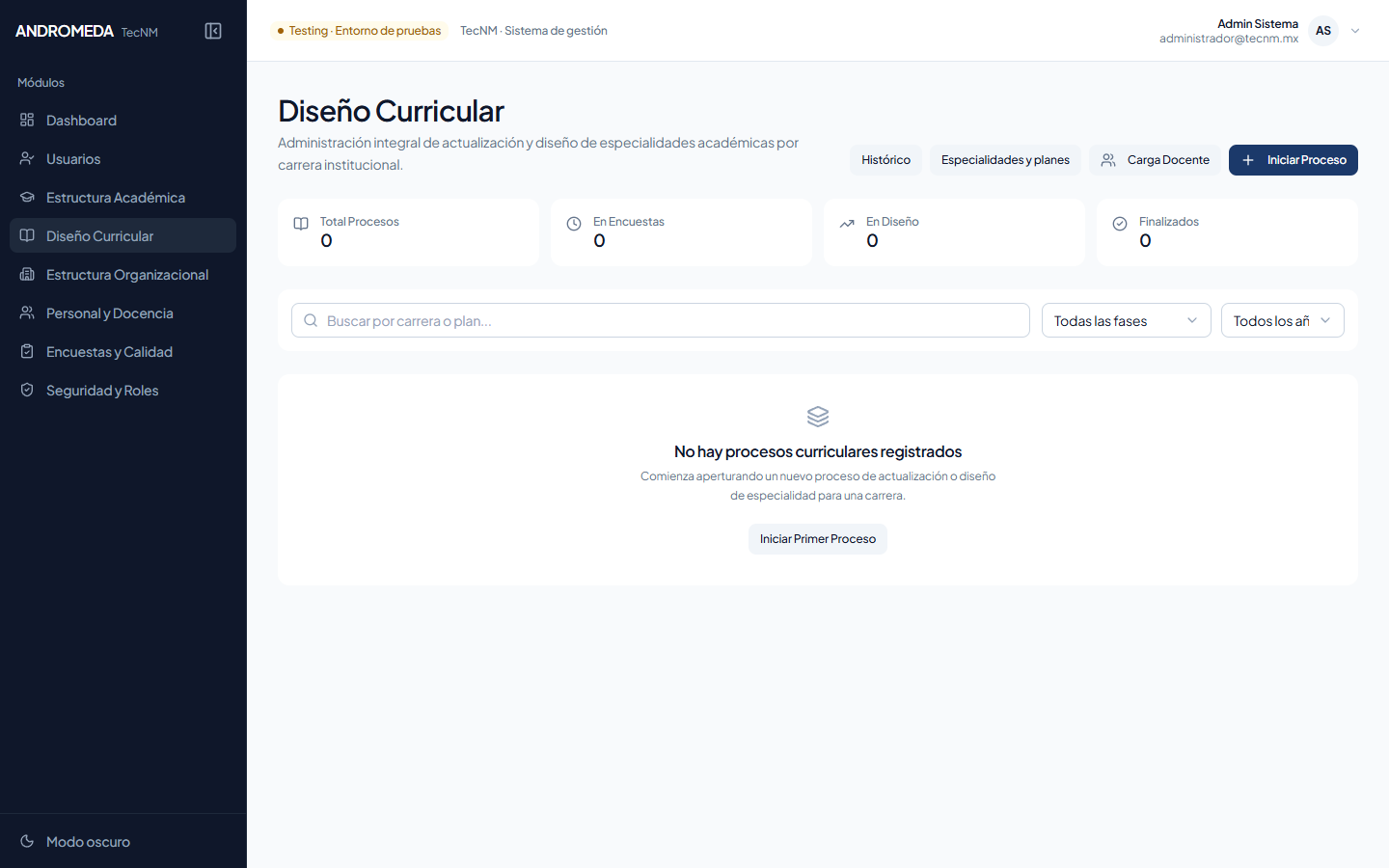The width and height of the screenshot is (1389, 868).
Task: Toggle Modo oscuro dark mode
Action: point(123,841)
